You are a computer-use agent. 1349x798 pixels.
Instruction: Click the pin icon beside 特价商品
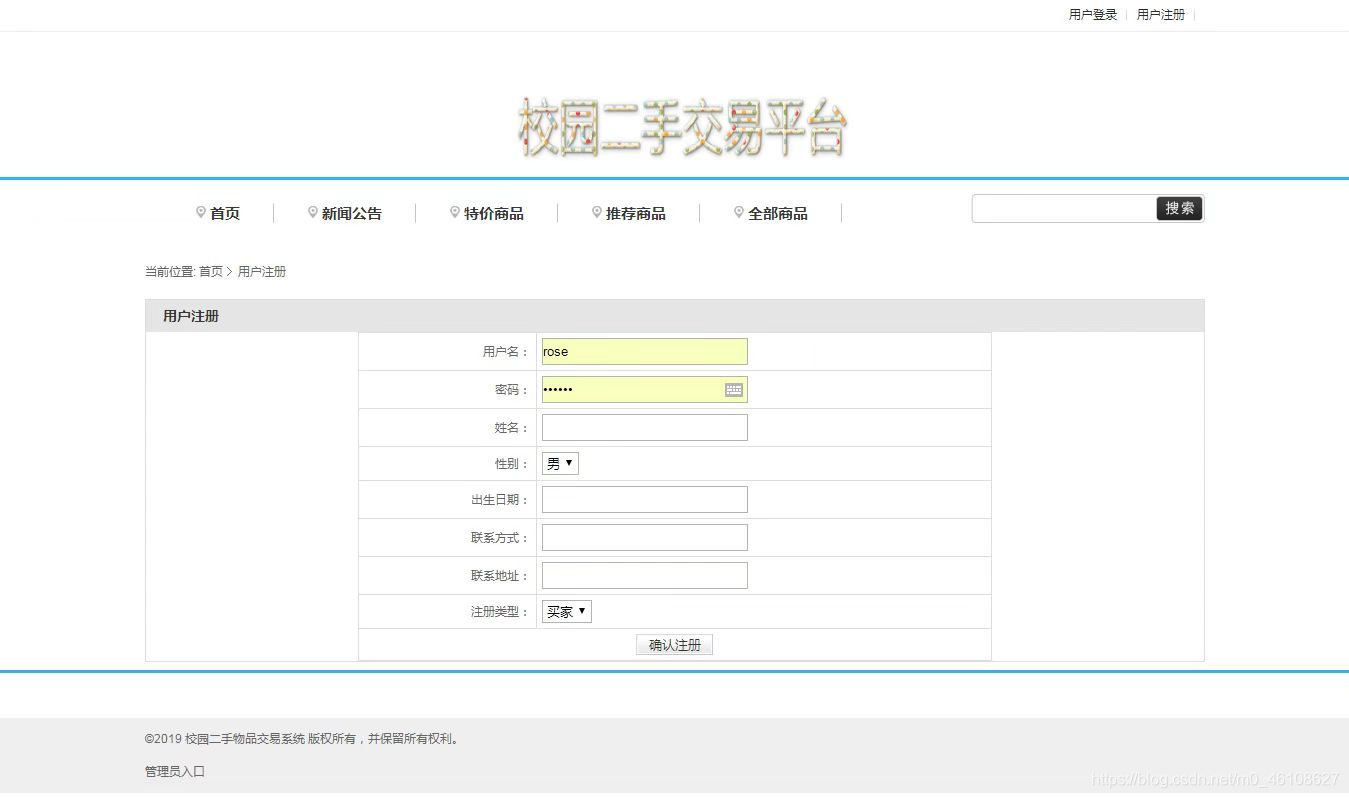pos(455,212)
